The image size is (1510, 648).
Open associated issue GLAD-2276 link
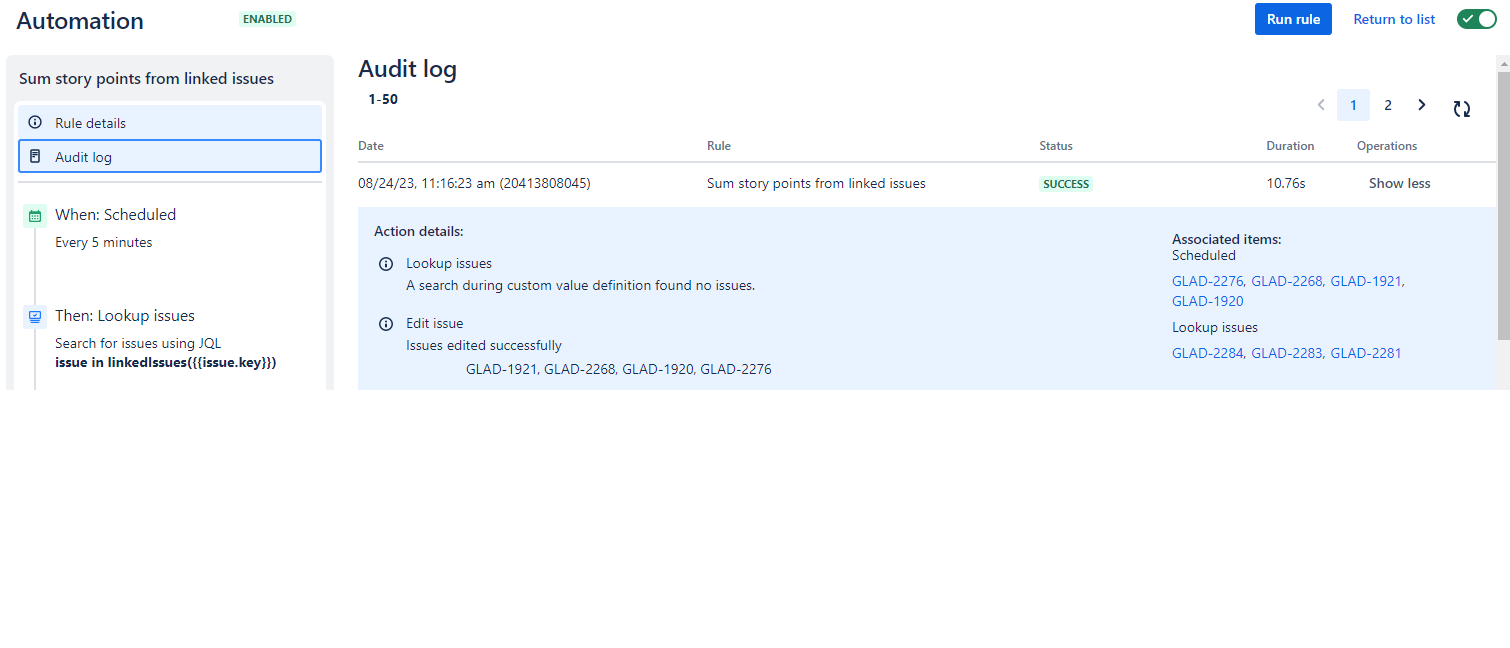coord(1207,282)
